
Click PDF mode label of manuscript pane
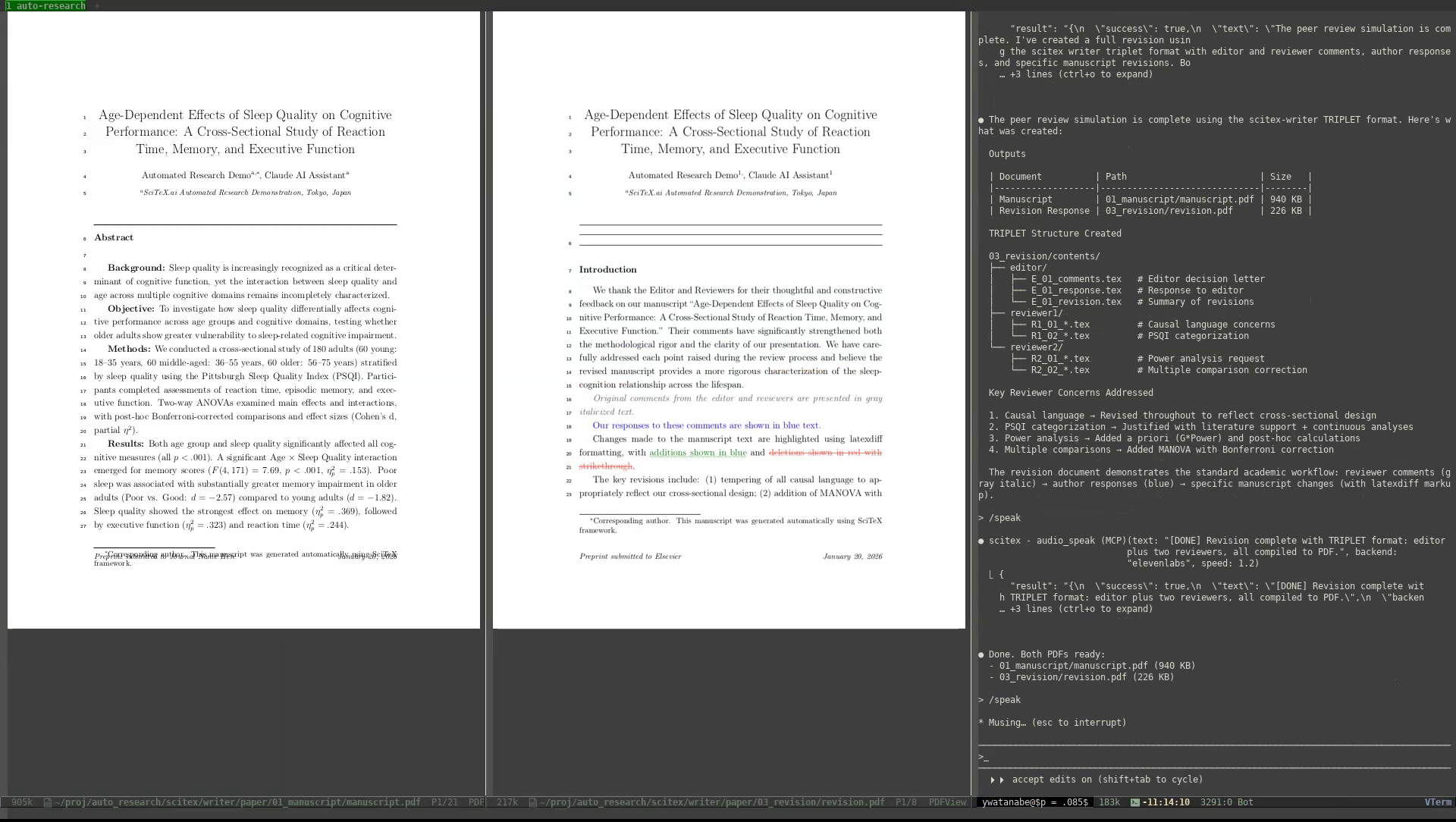coord(475,802)
